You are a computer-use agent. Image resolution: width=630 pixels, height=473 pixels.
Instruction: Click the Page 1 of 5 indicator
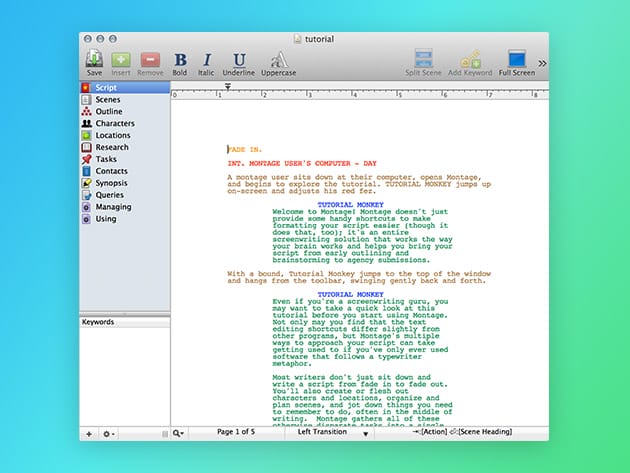click(236, 432)
